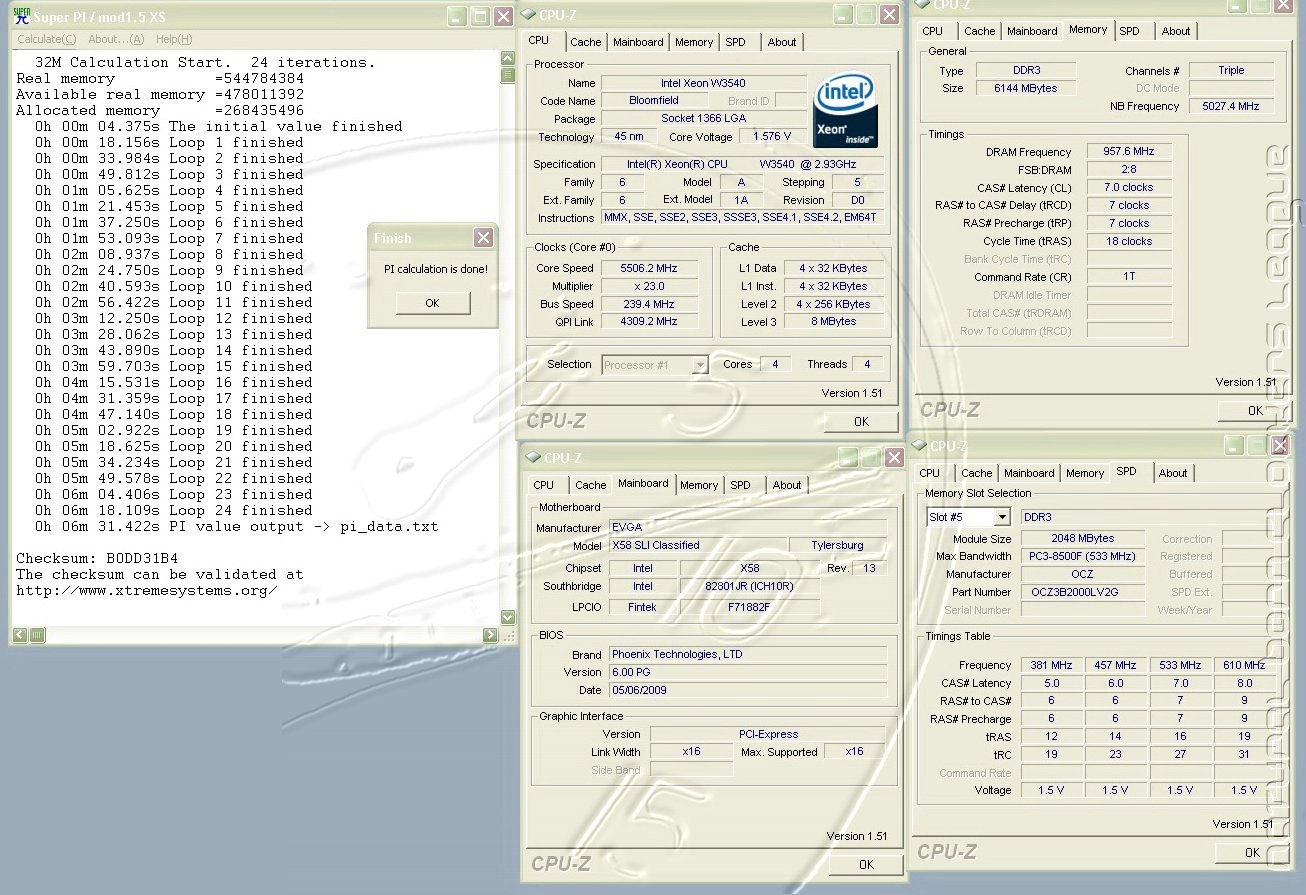Viewport: 1306px width, 895px height.
Task: Click Super PI vertical scrollbar down arrow
Action: [507, 618]
